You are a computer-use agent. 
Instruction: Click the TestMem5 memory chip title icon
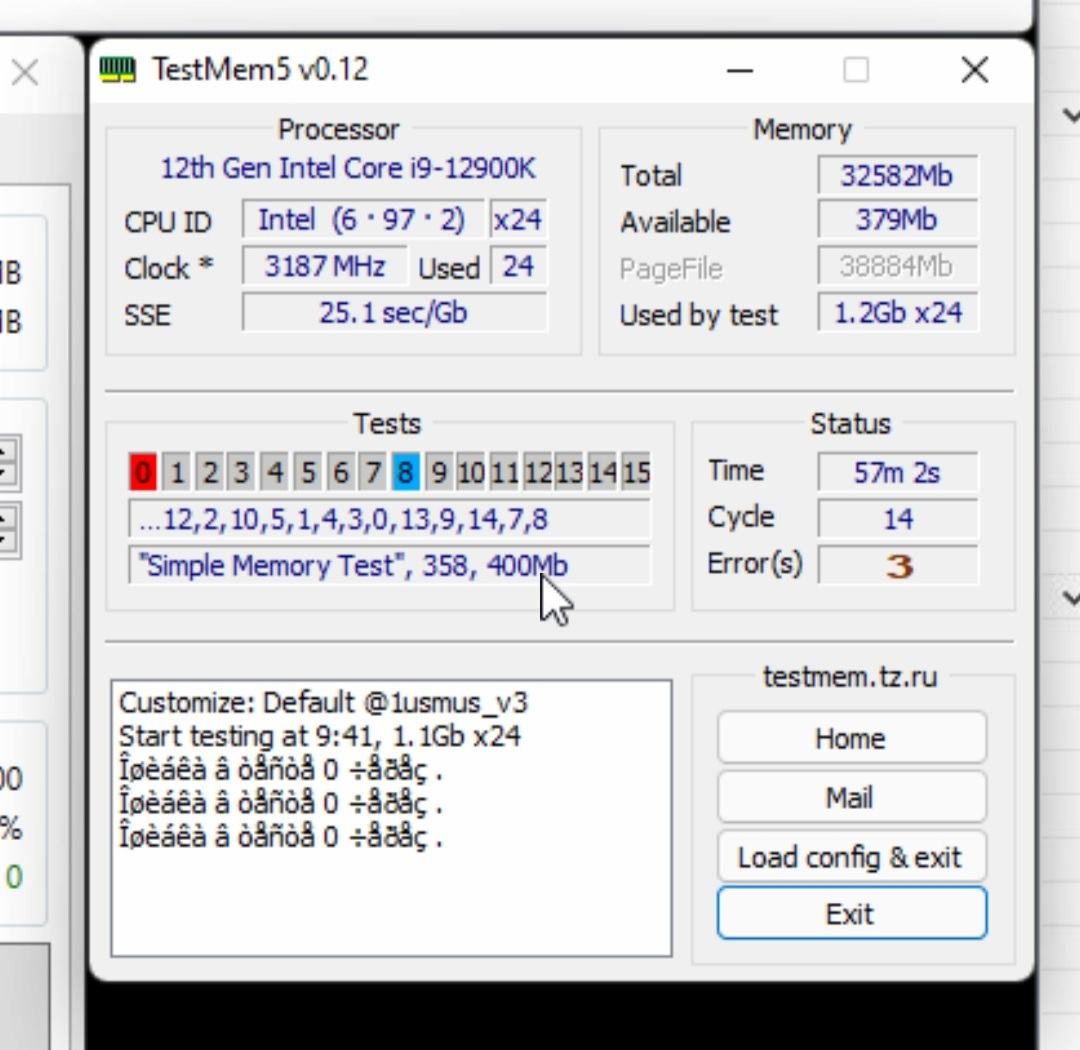pyautogui.click(x=117, y=70)
